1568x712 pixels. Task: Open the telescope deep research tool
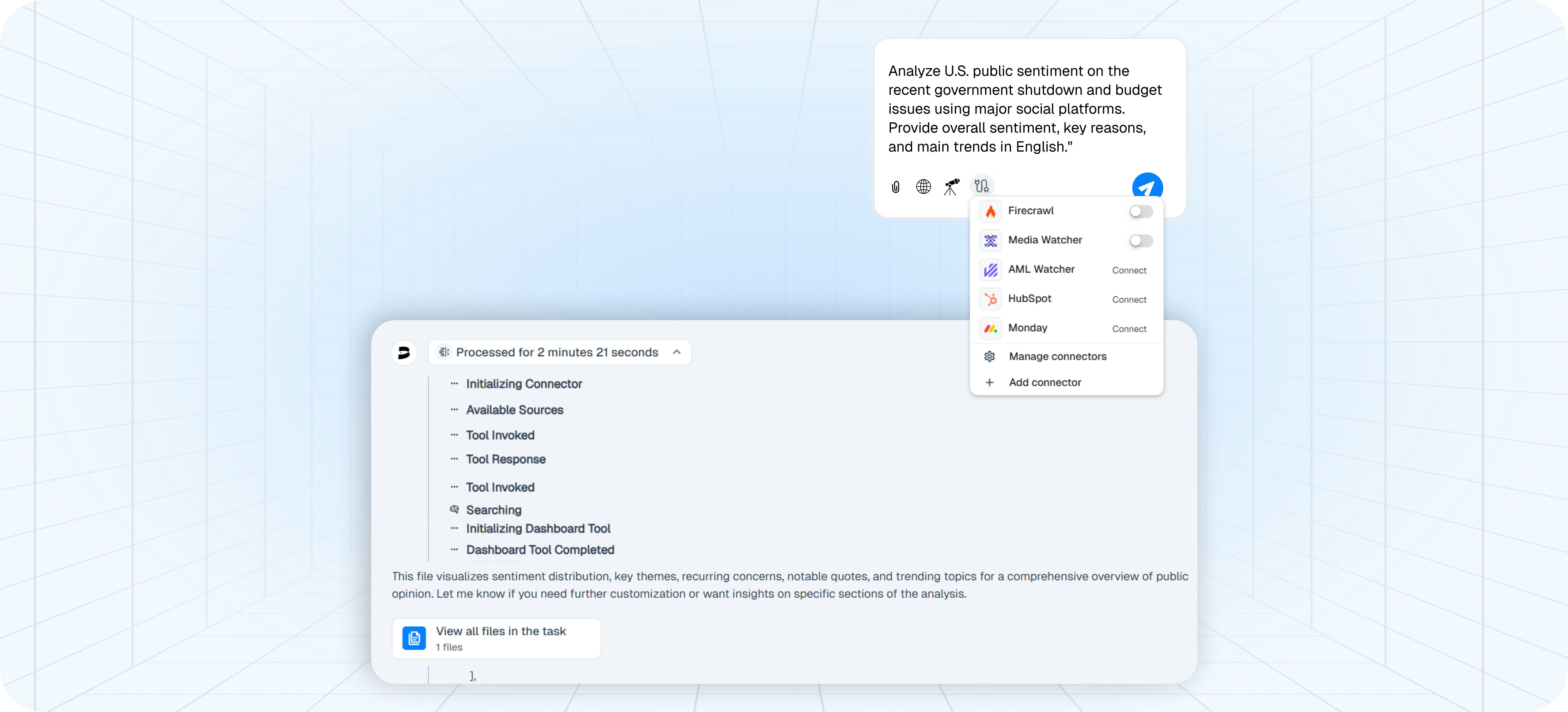point(951,186)
